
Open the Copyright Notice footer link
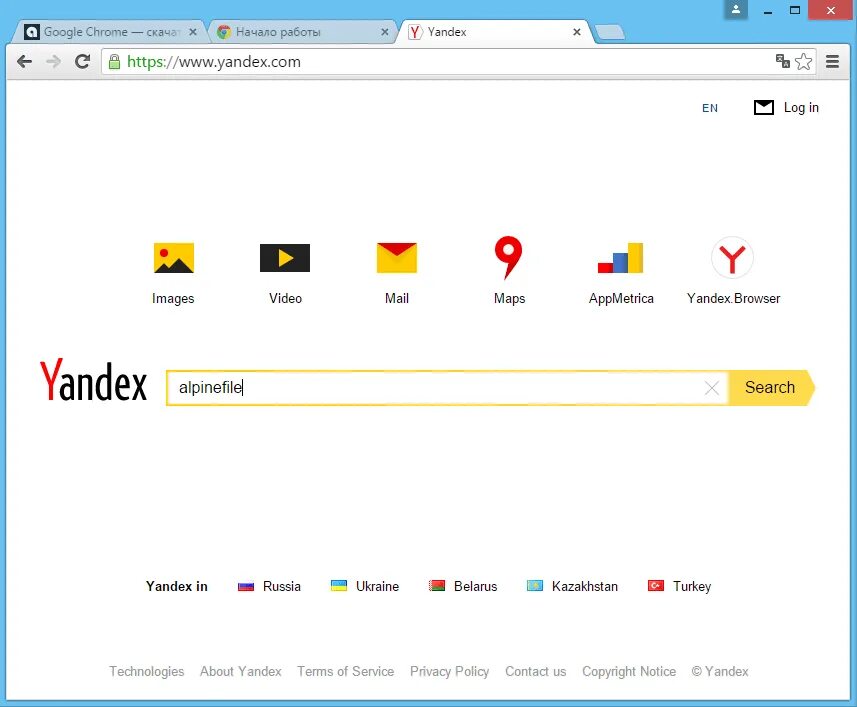(x=629, y=671)
